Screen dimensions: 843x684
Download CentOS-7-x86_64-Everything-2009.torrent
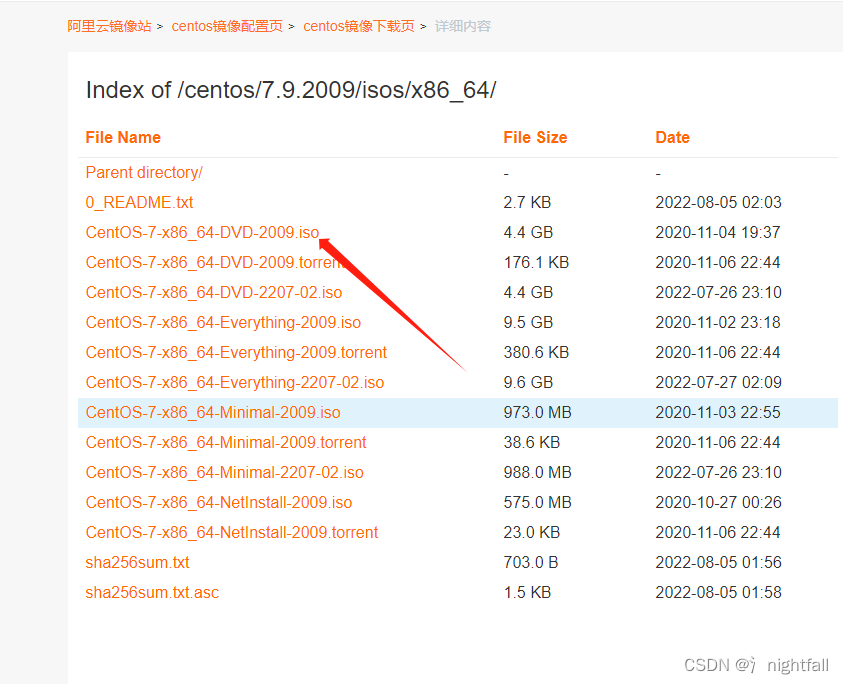pyautogui.click(x=236, y=352)
